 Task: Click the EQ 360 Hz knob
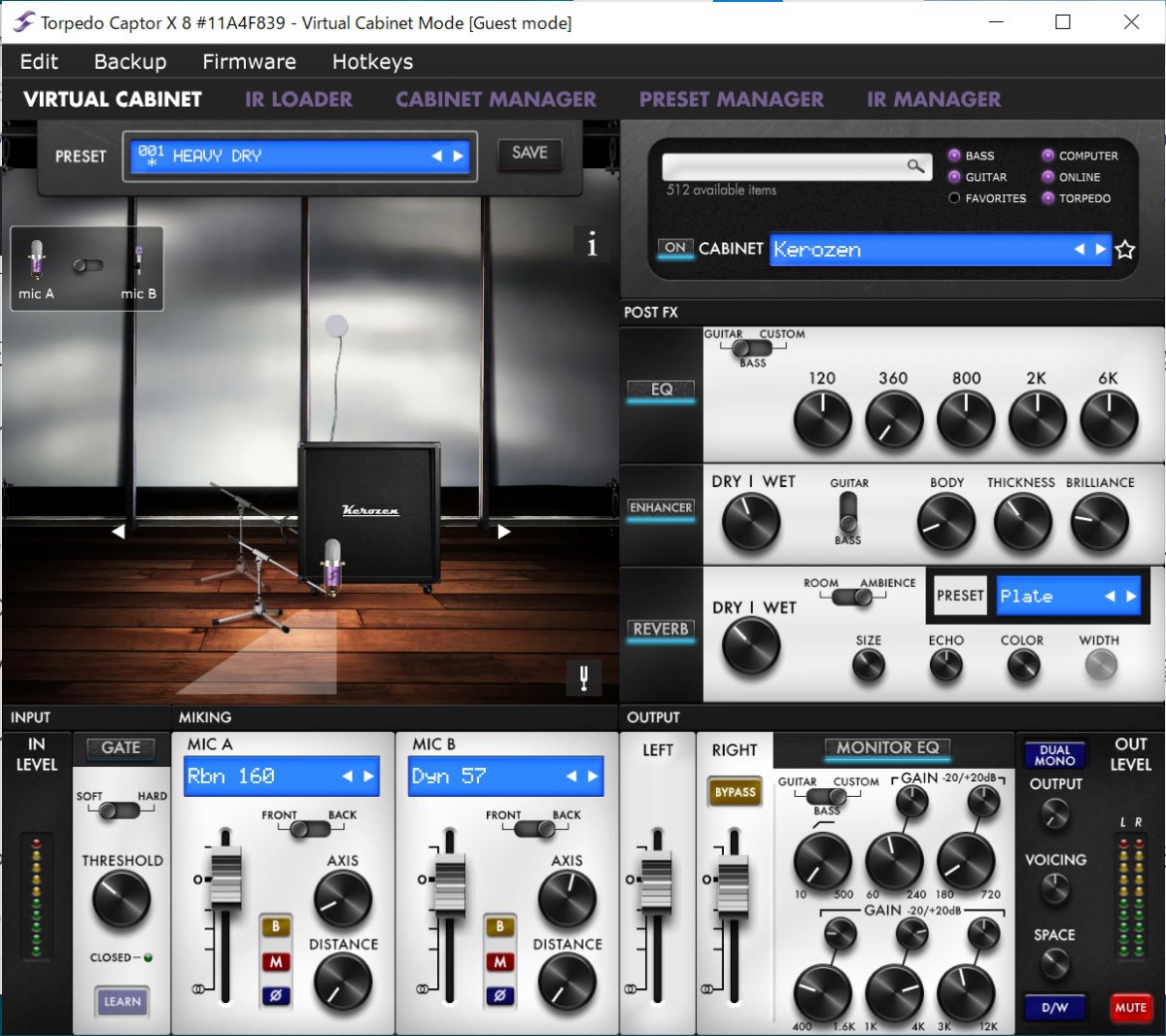[x=894, y=420]
